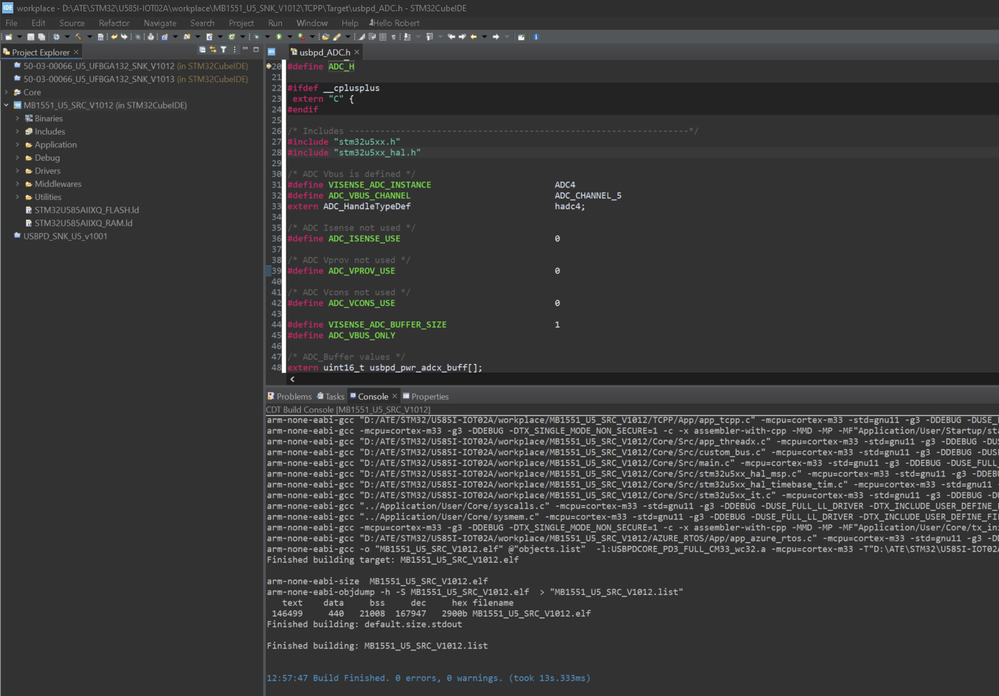Click the New file icon in toolbar
This screenshot has height=696, width=999.
click(9, 37)
